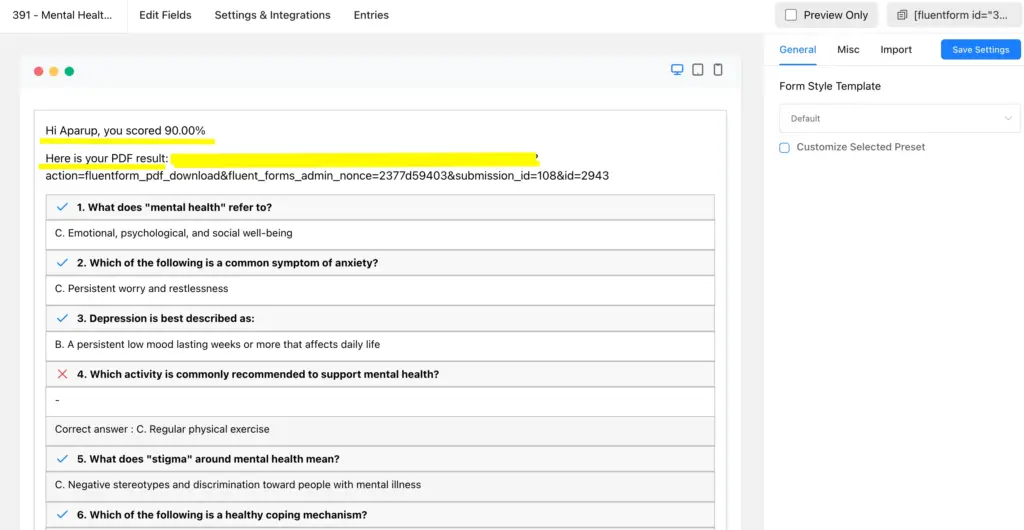1024x530 pixels.
Task: Click 'Correct answer : C. Regular physical exercise'
Action: pyautogui.click(x=162, y=429)
